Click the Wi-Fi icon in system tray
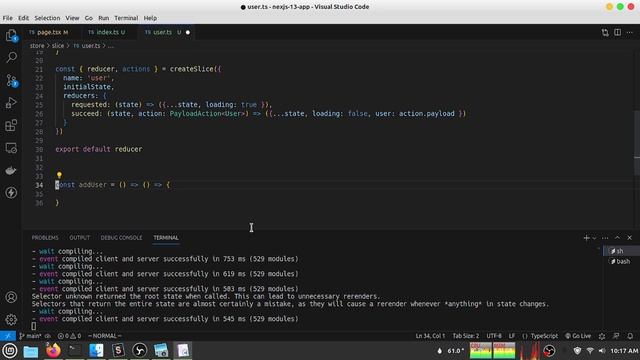The image size is (640, 360). pos(590,351)
